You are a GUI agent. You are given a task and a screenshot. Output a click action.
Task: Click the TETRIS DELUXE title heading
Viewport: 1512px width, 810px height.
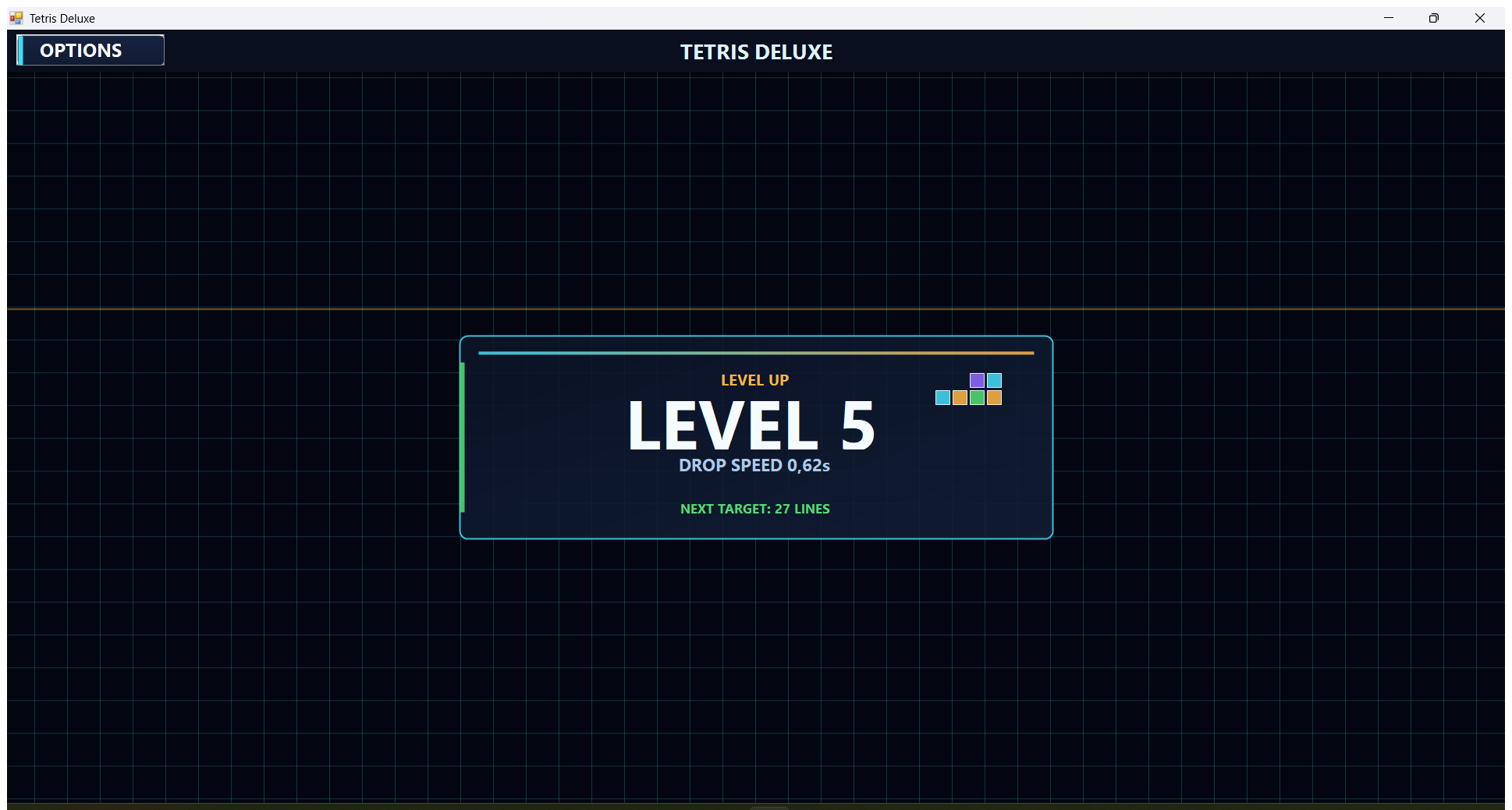[756, 52]
